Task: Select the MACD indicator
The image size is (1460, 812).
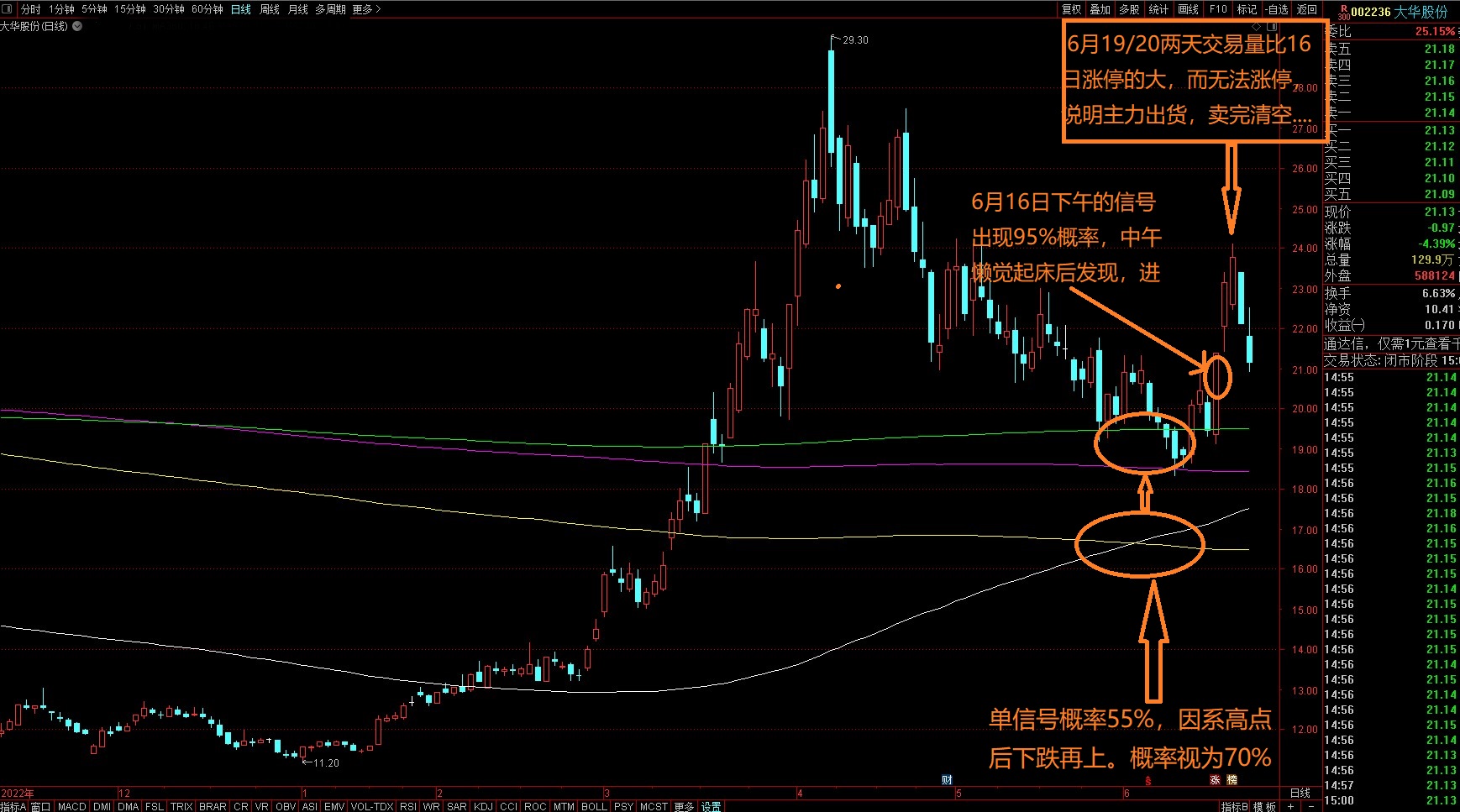Action: [x=71, y=806]
